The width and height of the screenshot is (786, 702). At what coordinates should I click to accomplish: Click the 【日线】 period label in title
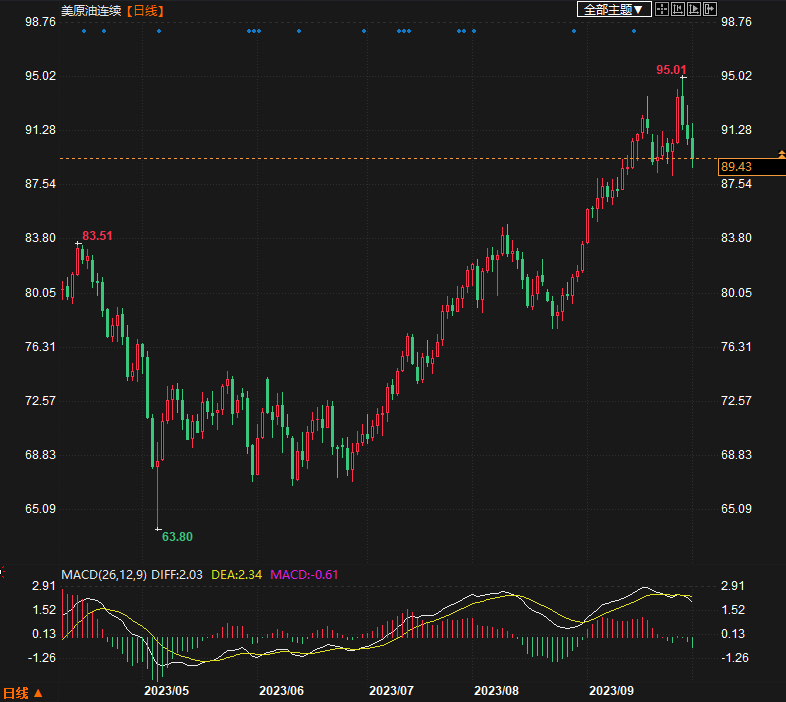145,10
